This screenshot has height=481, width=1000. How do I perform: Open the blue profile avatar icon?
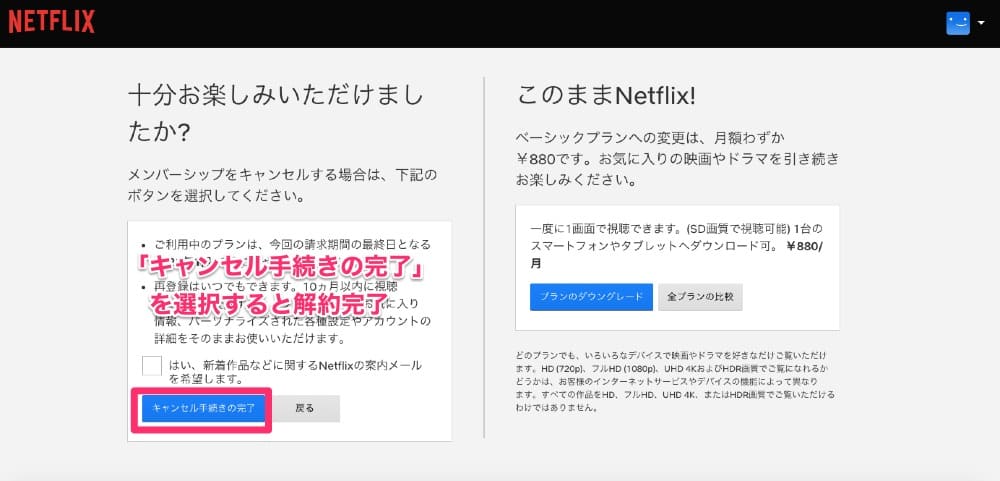point(958,24)
